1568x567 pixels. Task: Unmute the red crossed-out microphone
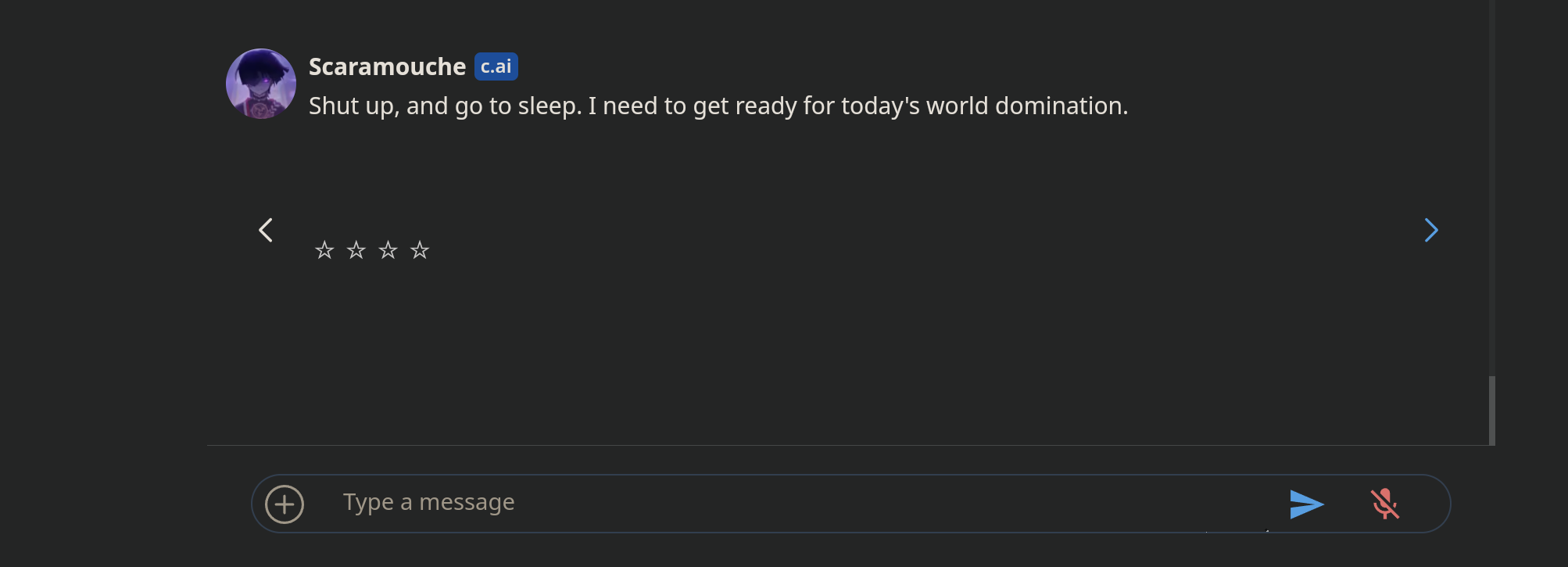click(1384, 504)
